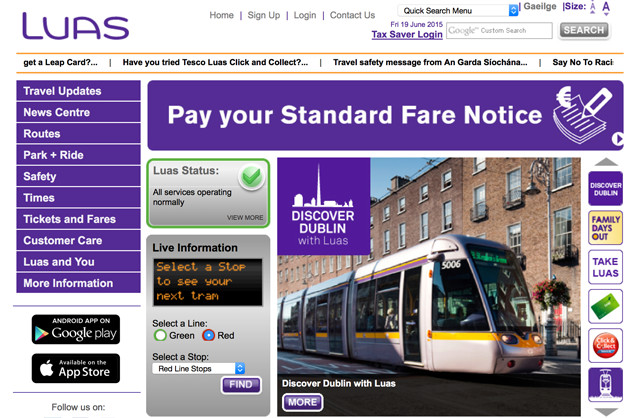Open the red Click & Collect icon
644x418 pixels.
tap(605, 345)
